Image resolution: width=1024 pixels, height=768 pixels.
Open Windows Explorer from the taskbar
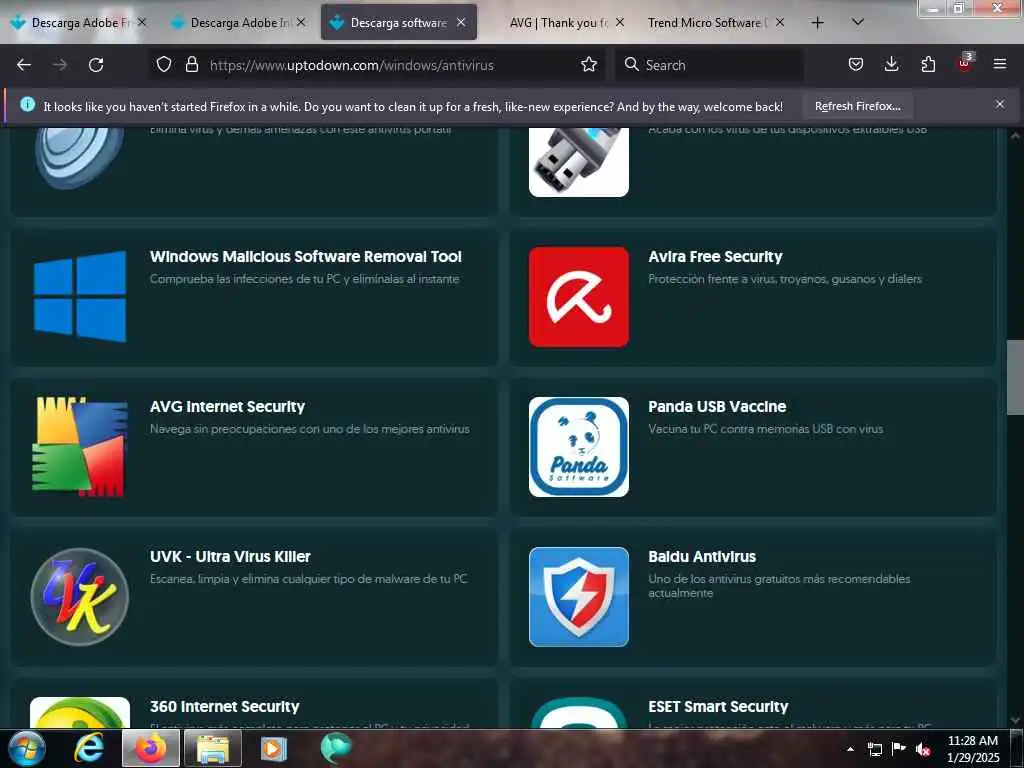[x=213, y=748]
